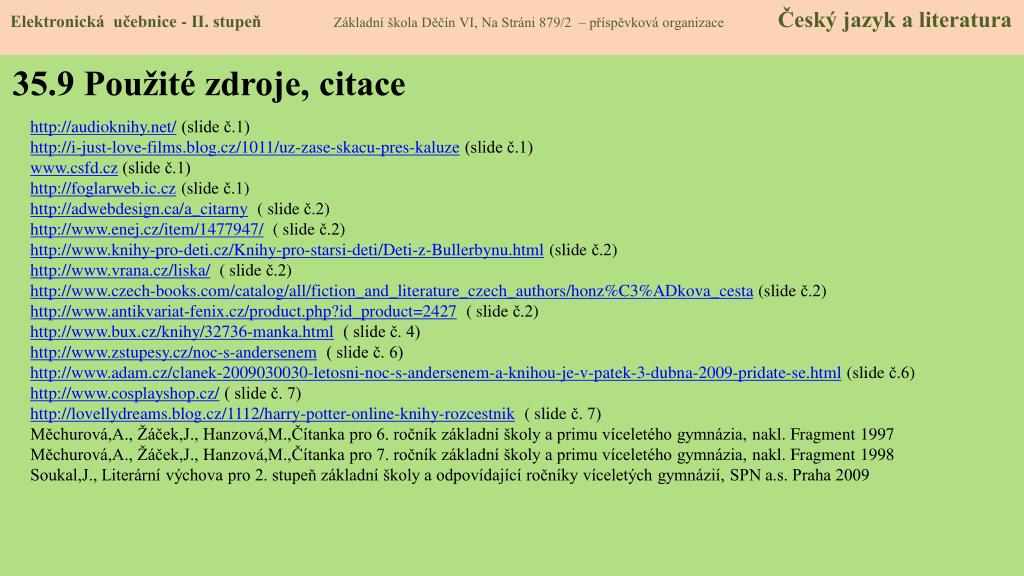Select the Čítanka pro 7. ročník citation
The height and width of the screenshot is (576, 1024).
pos(462,455)
